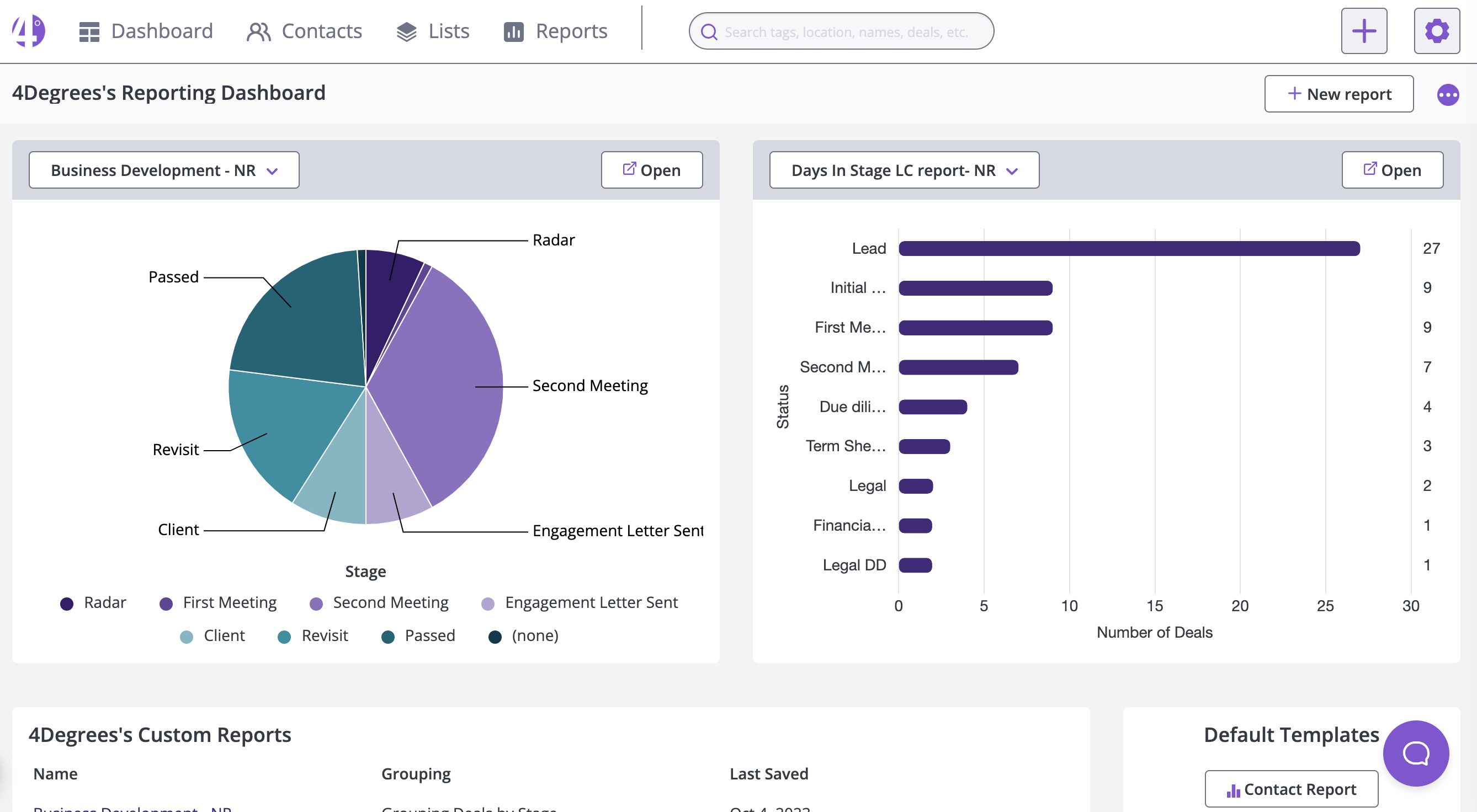This screenshot has height=812, width=1477.
Task: Expand the Days In Stage LC report dropdown
Action: (904, 170)
